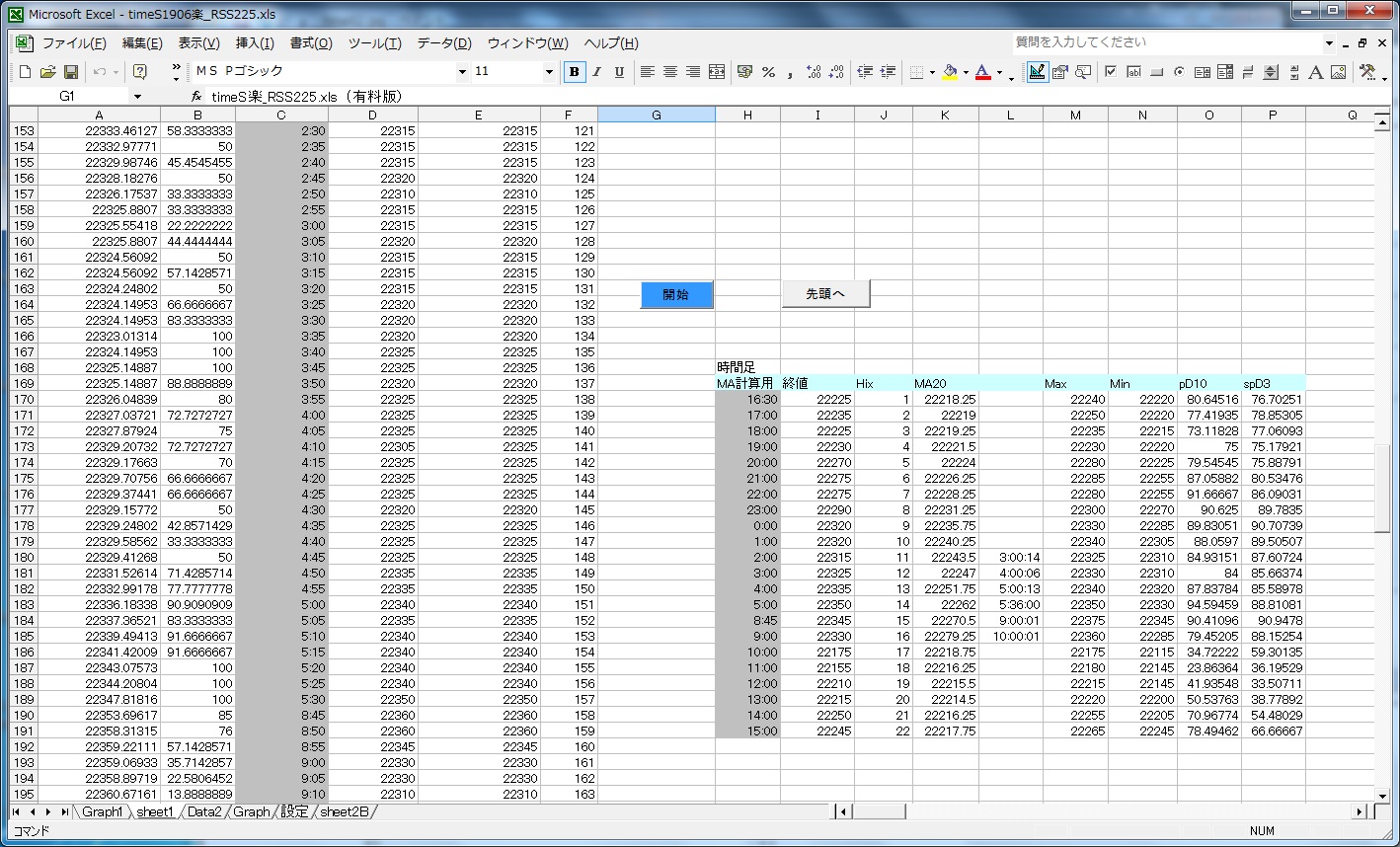Open the ファイル(F) menu
The height and width of the screenshot is (847, 1400).
click(74, 43)
